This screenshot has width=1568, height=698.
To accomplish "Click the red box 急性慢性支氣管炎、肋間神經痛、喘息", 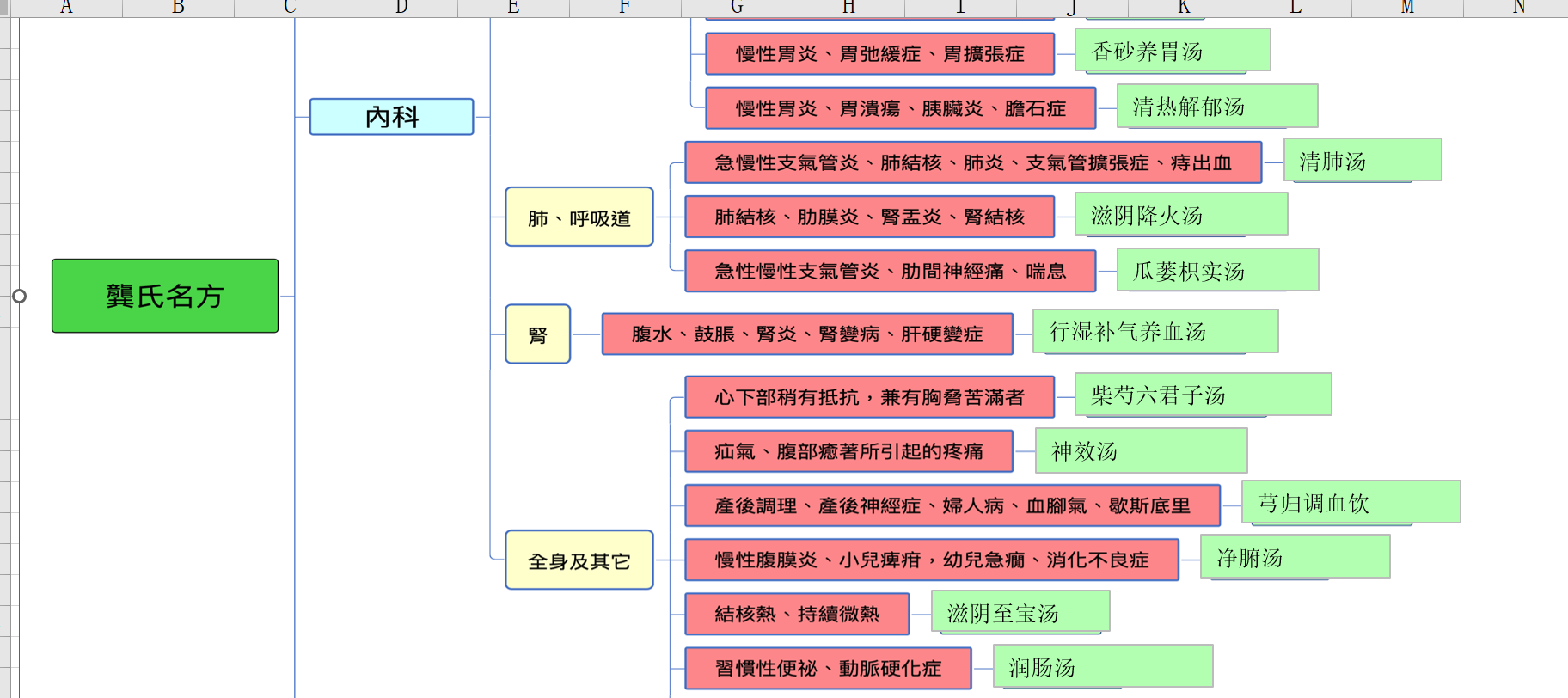I will point(891,272).
